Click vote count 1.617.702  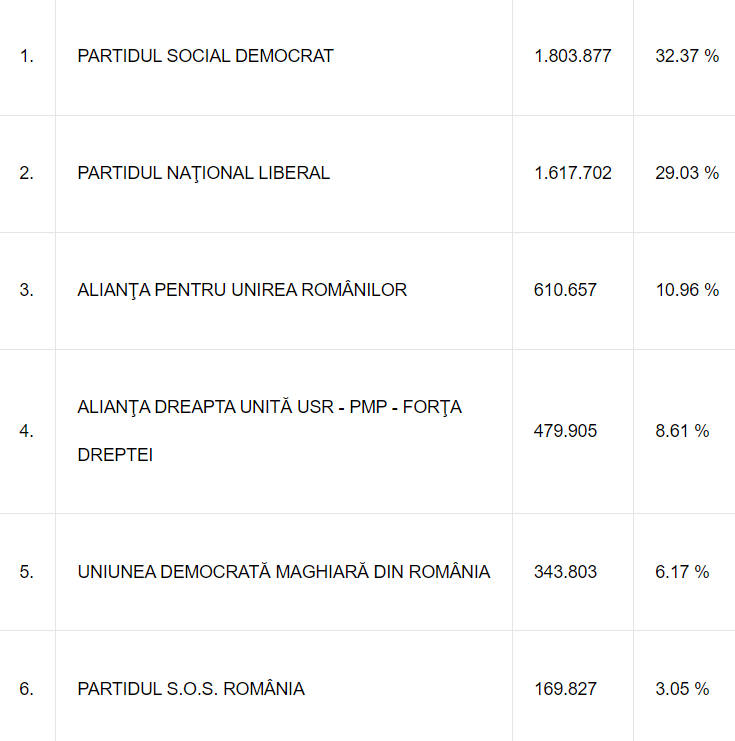pyautogui.click(x=572, y=173)
